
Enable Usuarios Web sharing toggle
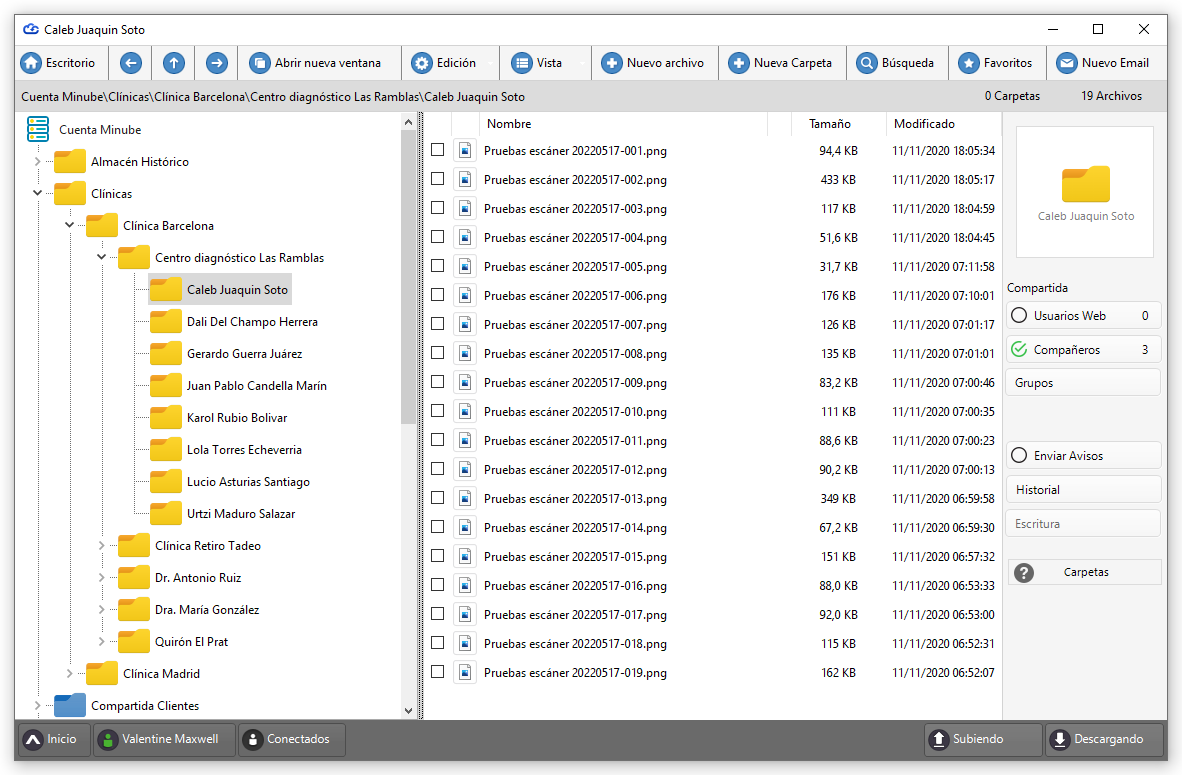1019,316
